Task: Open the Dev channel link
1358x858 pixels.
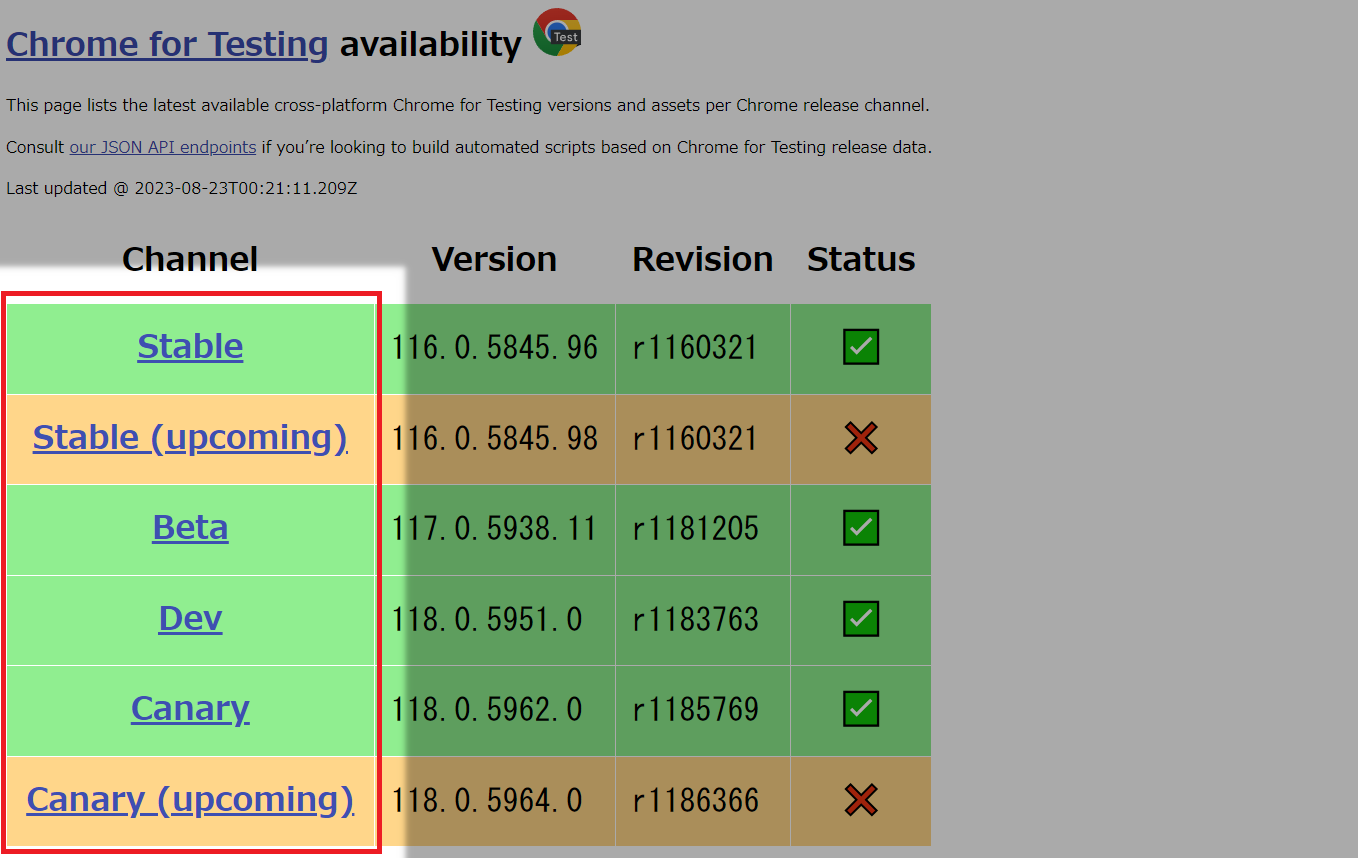Action: [190, 618]
